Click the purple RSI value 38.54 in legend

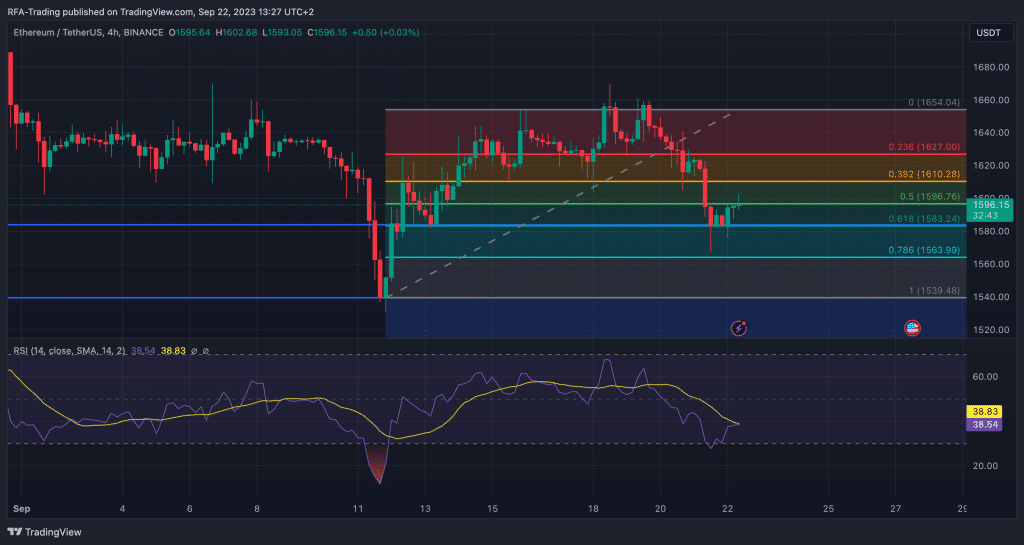pyautogui.click(x=143, y=350)
